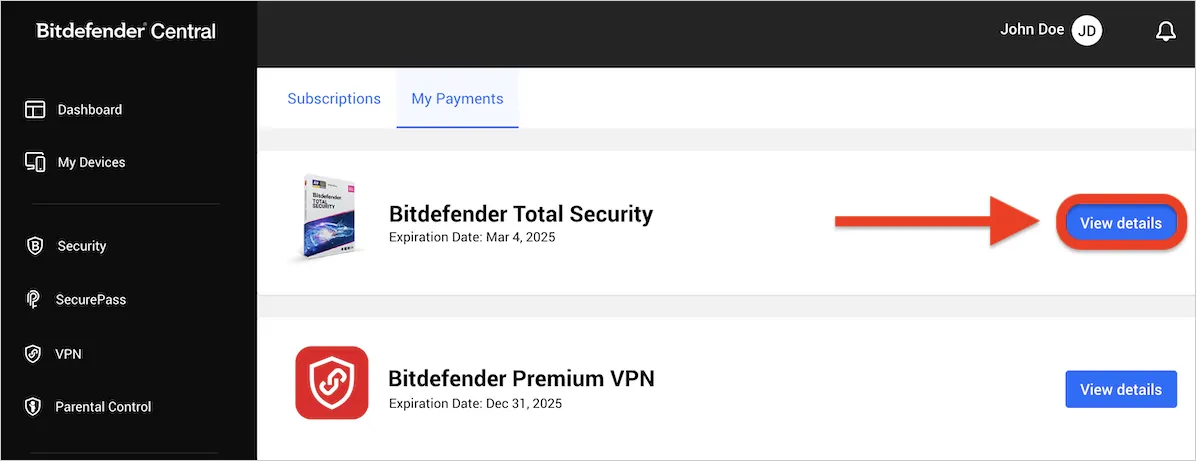Image resolution: width=1196 pixels, height=461 pixels.
Task: View details for Bitdefender Total Security
Action: pyautogui.click(x=1120, y=223)
